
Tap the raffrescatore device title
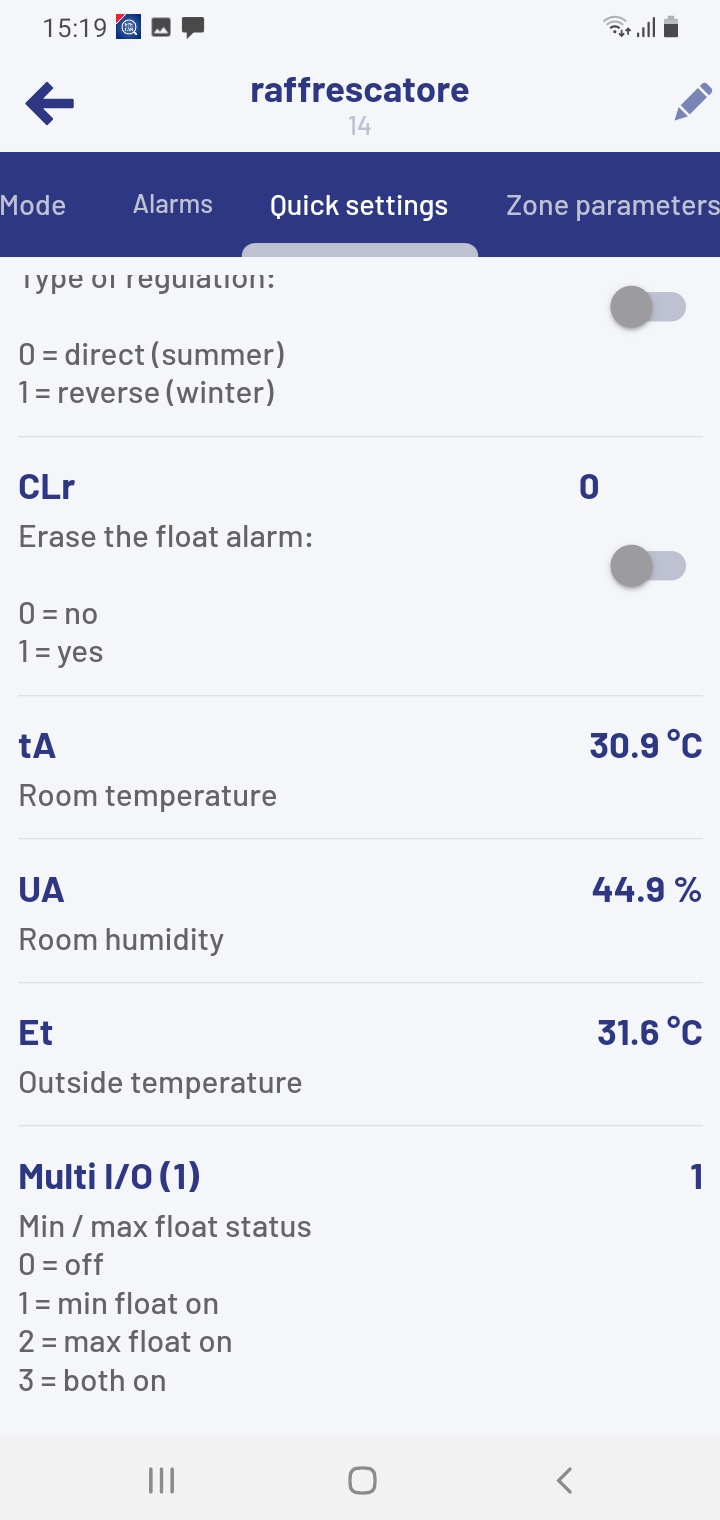pyautogui.click(x=359, y=91)
